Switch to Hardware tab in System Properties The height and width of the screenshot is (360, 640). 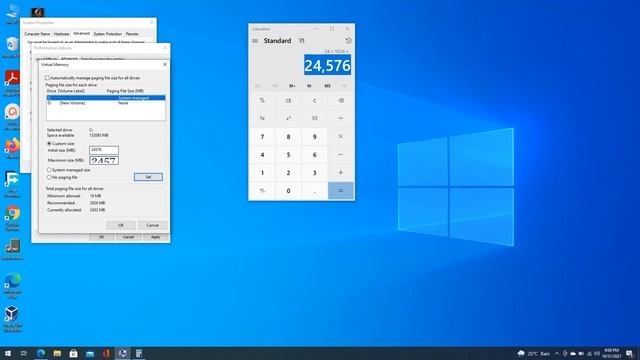coord(61,34)
